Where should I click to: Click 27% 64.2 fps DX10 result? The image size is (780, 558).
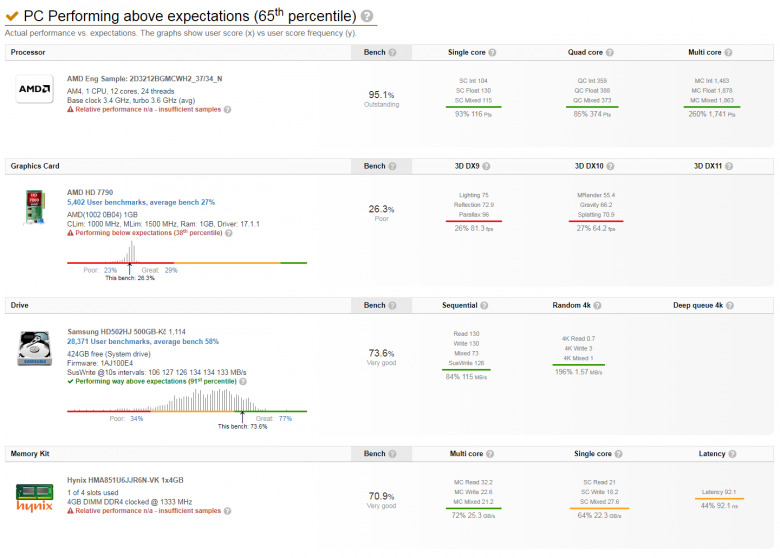596,228
